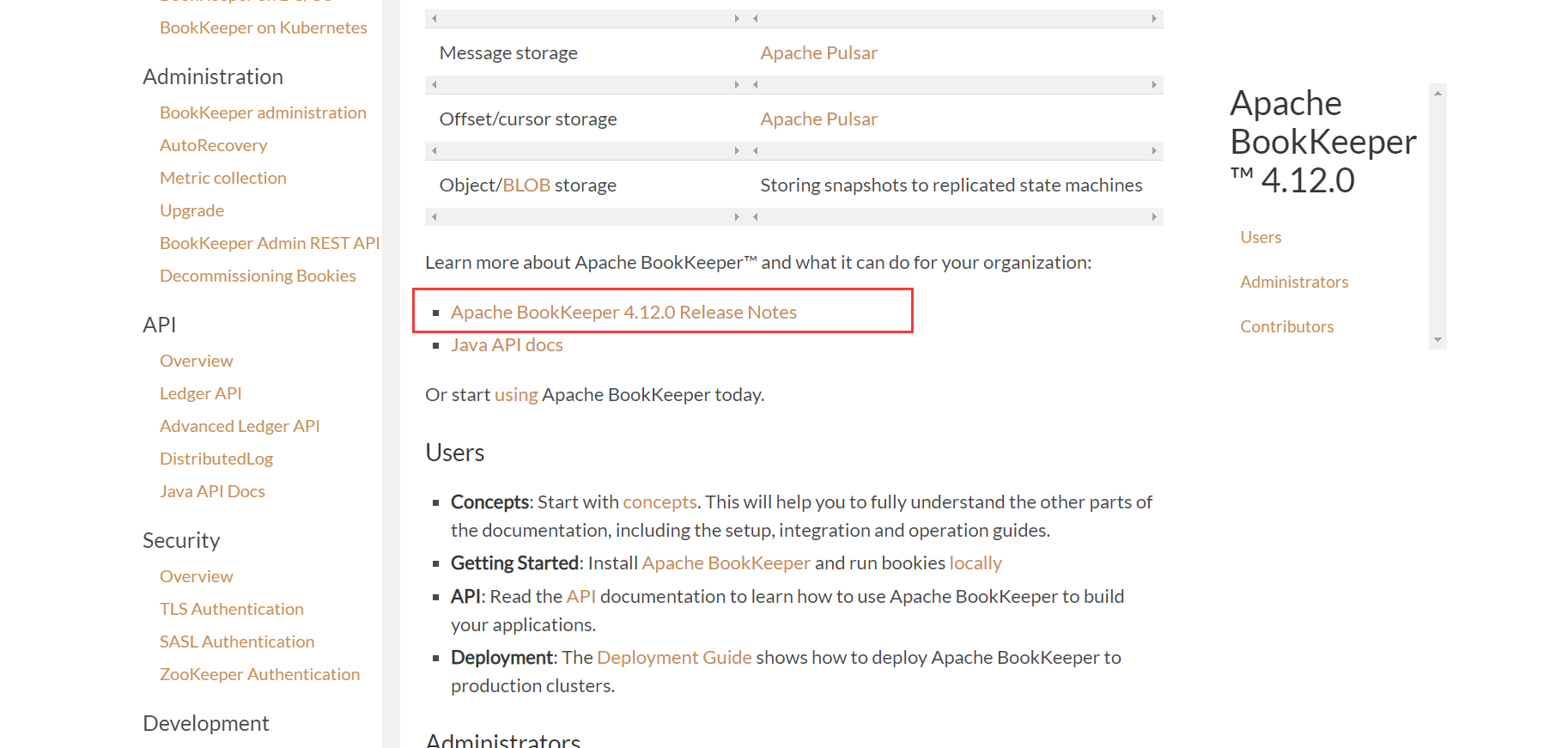The image size is (1568, 748).
Task: Open the BLOB link
Action: click(x=526, y=185)
